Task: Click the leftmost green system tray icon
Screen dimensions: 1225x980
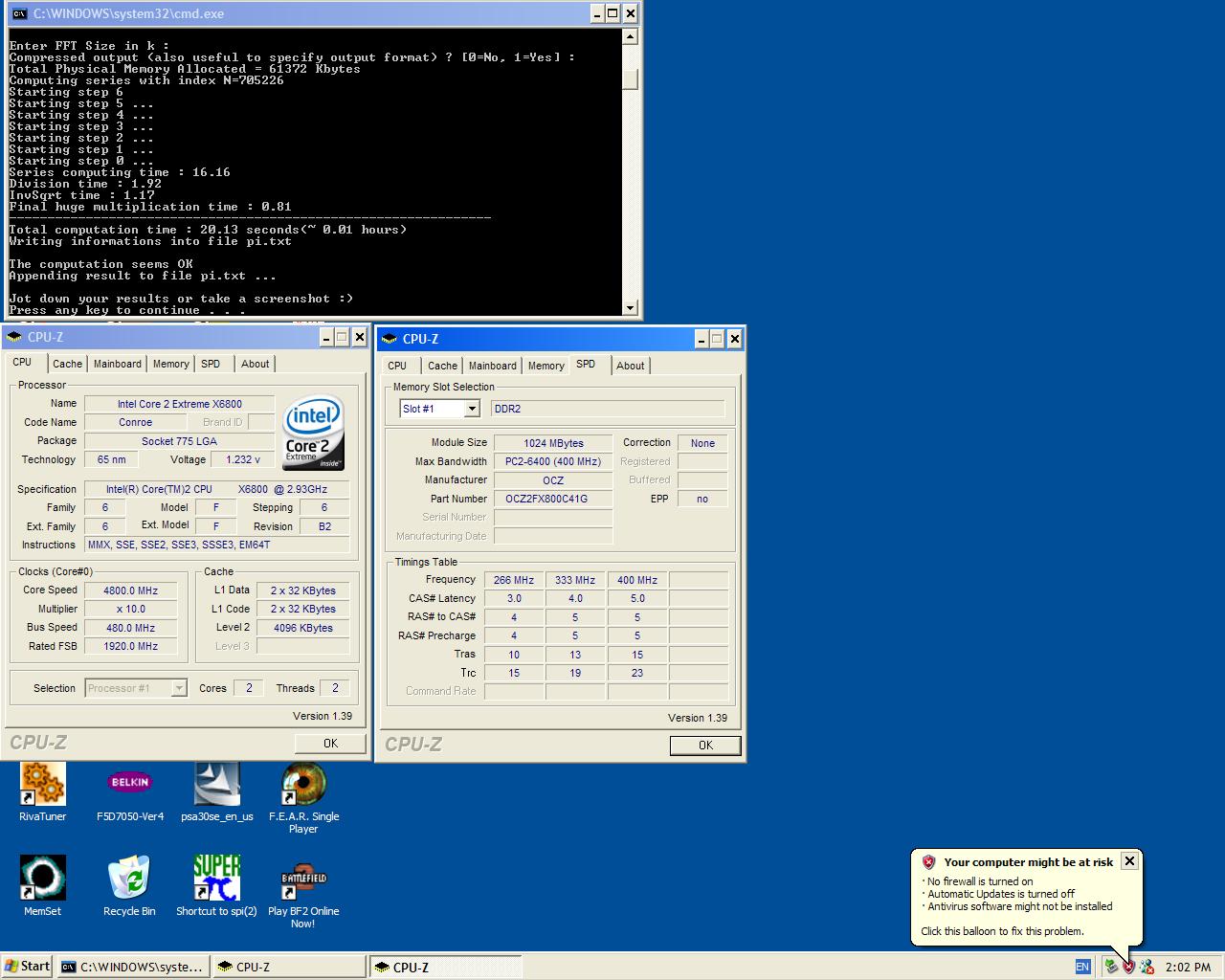Action: coord(1111,967)
